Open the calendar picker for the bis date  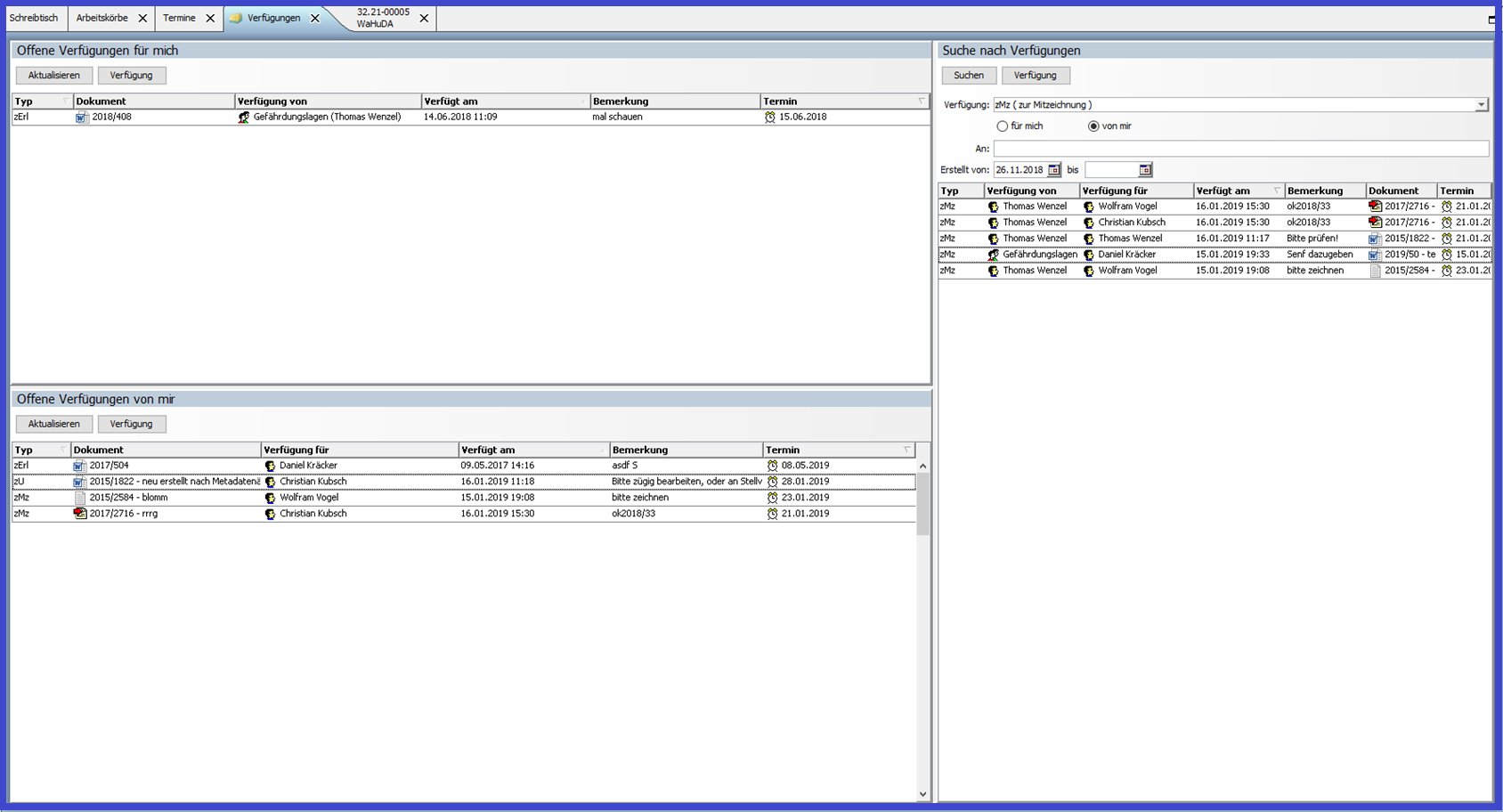(x=1145, y=170)
